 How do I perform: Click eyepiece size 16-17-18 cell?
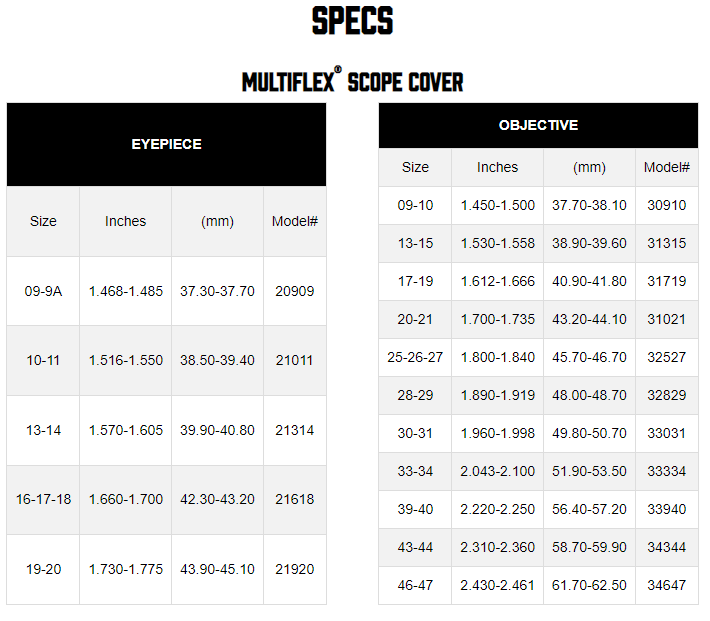point(43,499)
